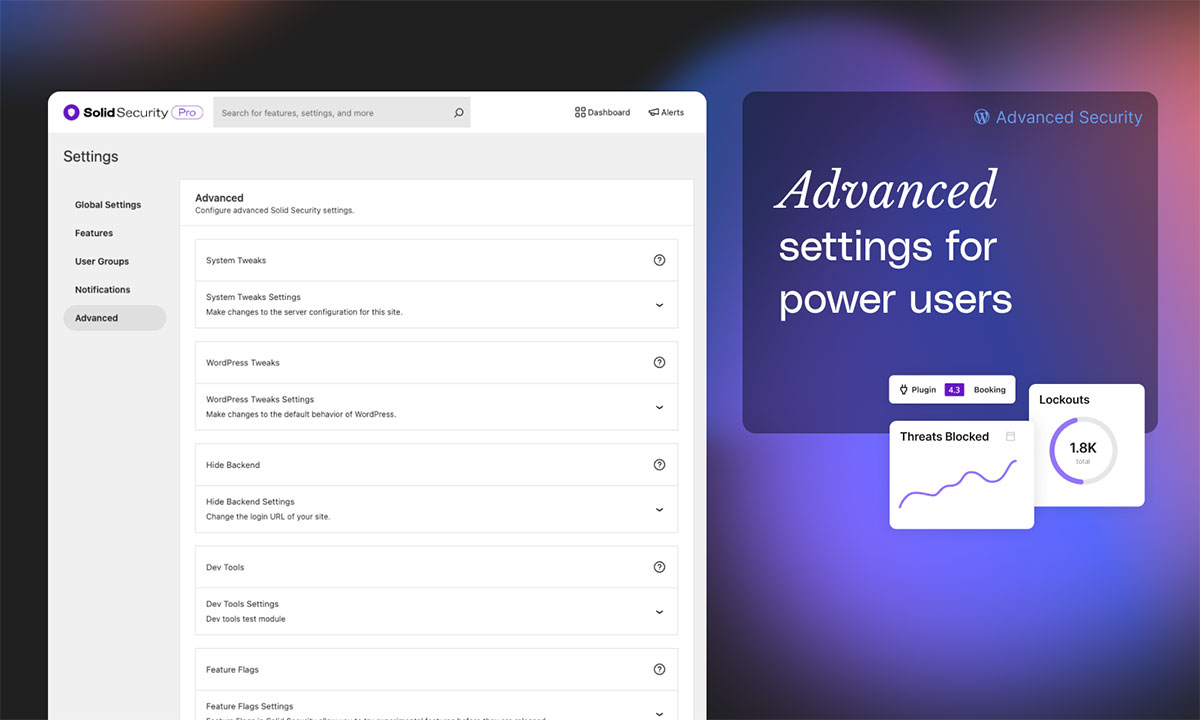Click 'Dev tools test module' description
This screenshot has width=1200, height=720.
point(246,619)
